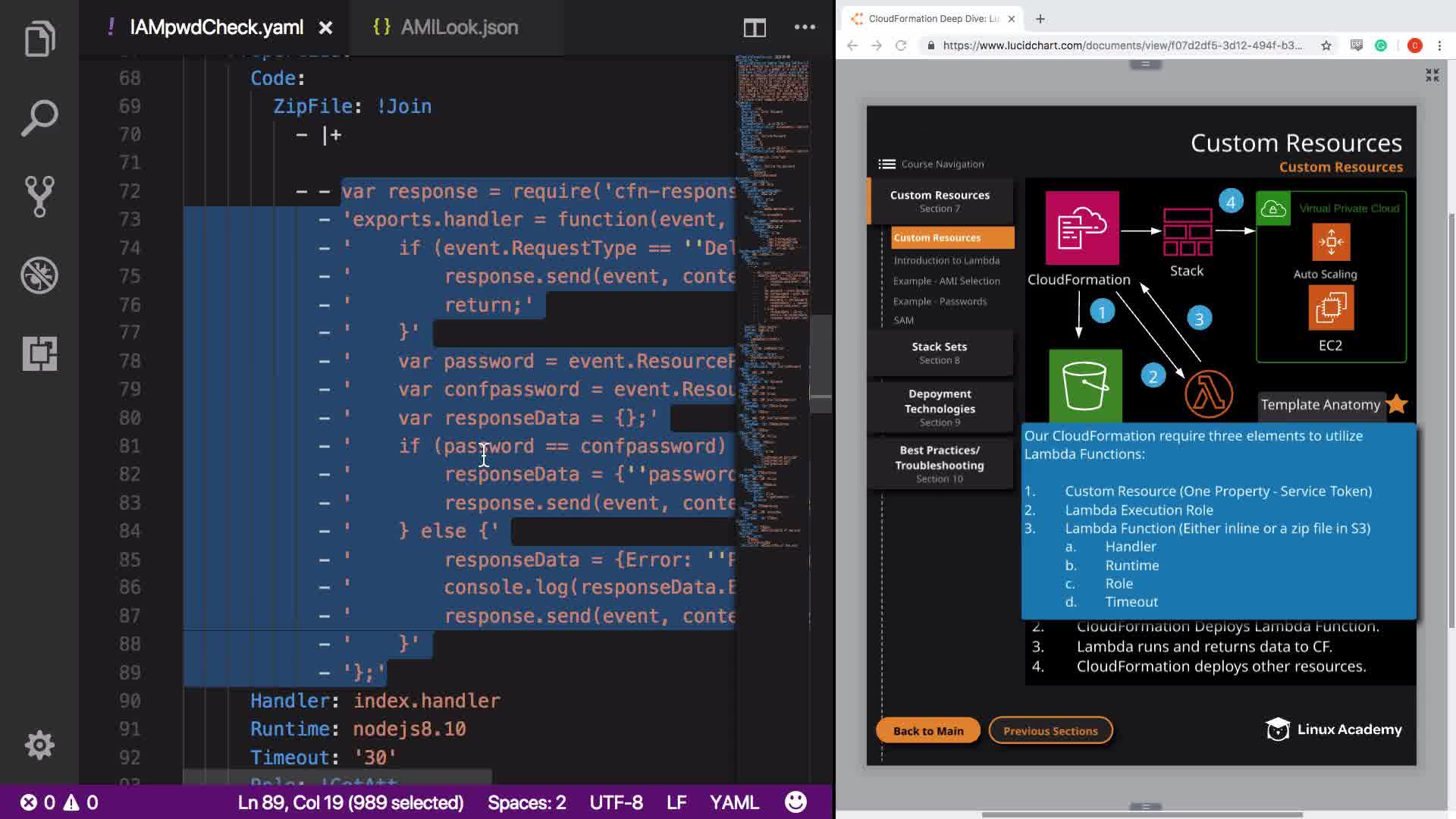Split the editor to the right
This screenshot has width=1456, height=819.
(754, 28)
